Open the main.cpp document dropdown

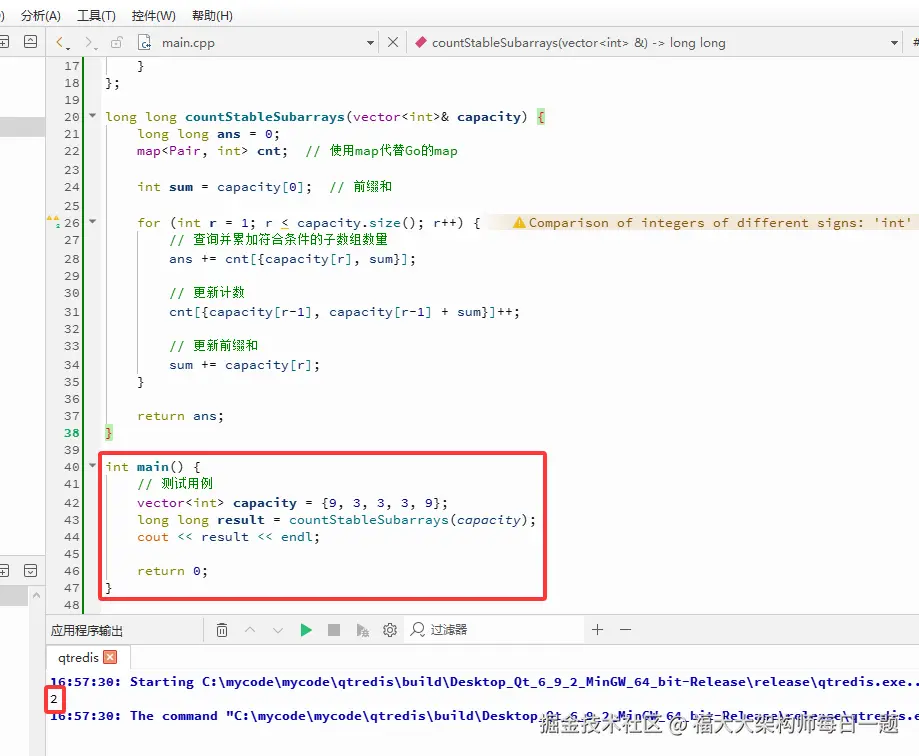click(x=370, y=43)
